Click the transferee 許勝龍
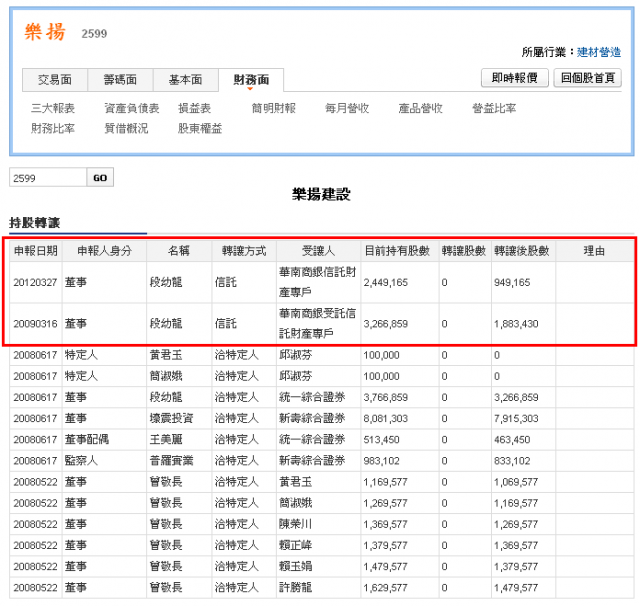This screenshot has width=640, height=606. (x=295, y=588)
